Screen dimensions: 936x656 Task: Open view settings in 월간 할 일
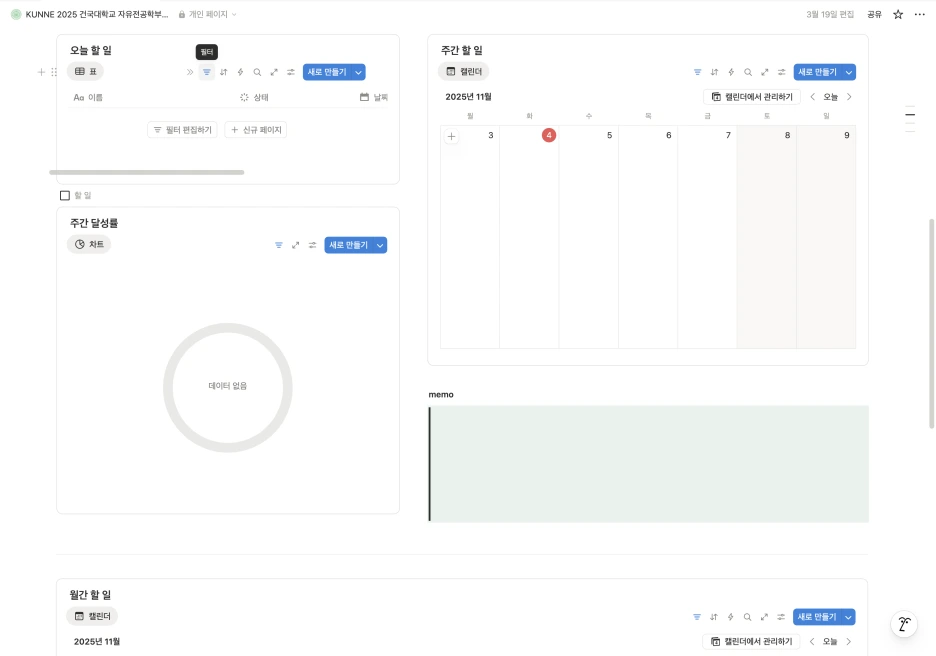coord(781,617)
